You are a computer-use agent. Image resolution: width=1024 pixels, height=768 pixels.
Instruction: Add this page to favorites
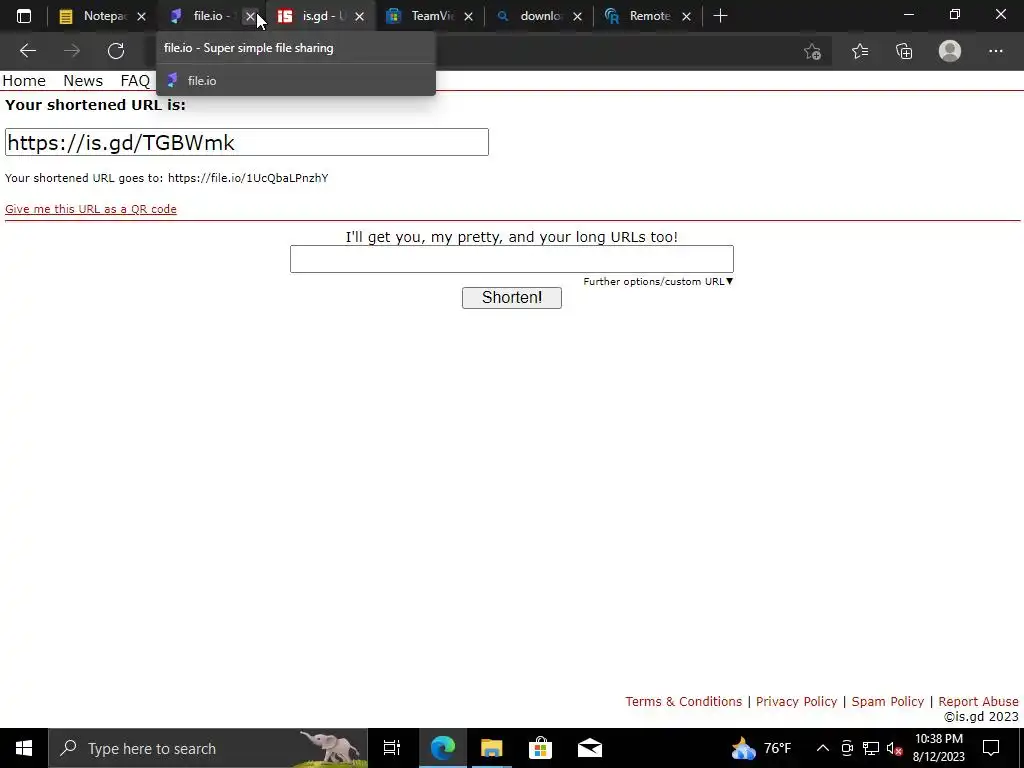[812, 51]
